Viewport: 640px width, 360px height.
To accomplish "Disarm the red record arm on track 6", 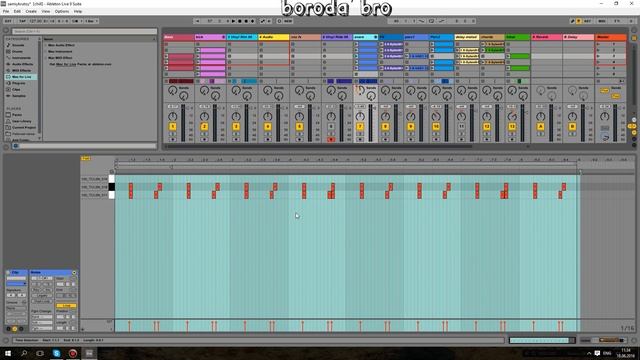I will coord(331,140).
